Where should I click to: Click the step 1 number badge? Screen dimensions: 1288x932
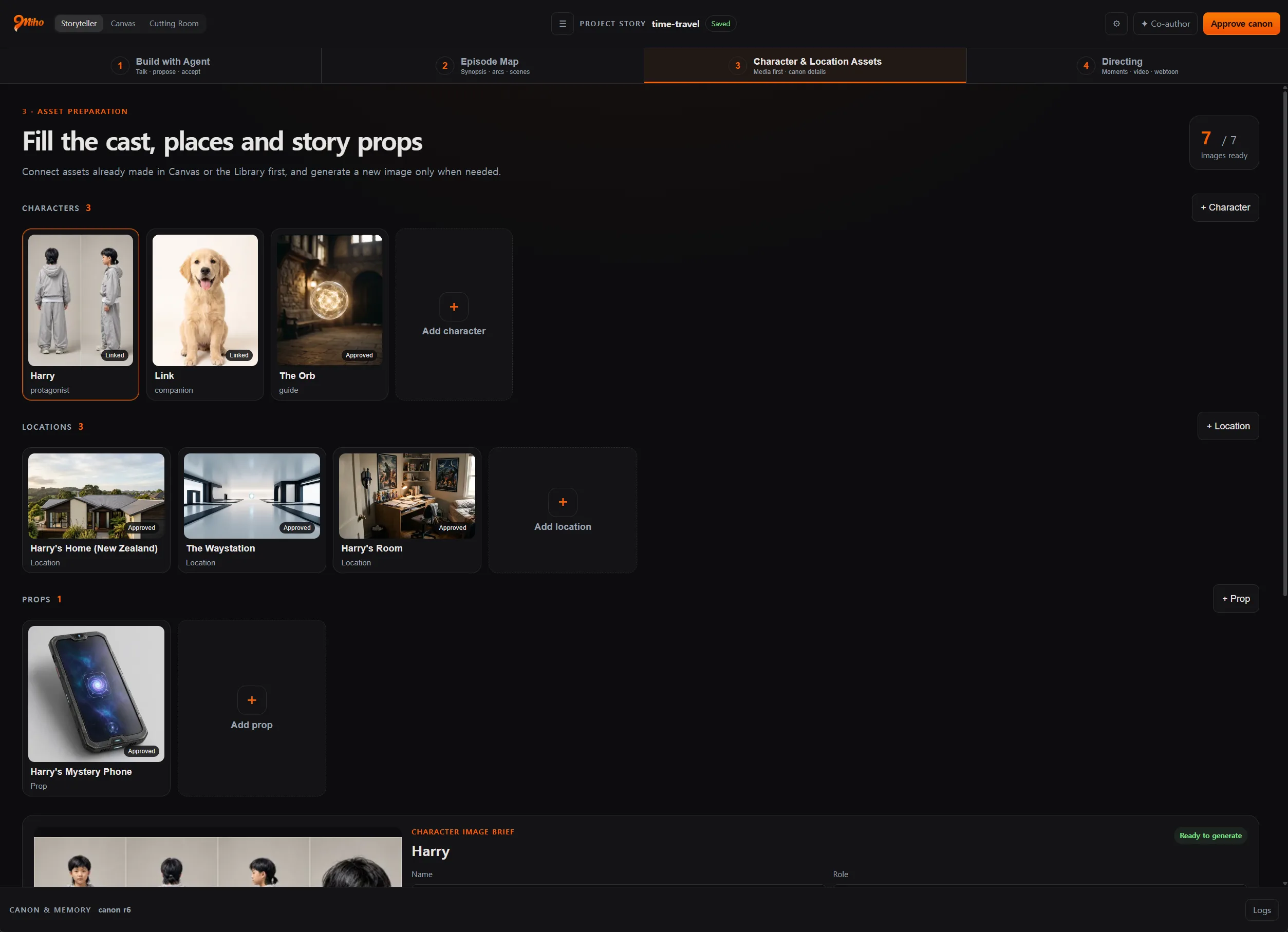tap(120, 66)
